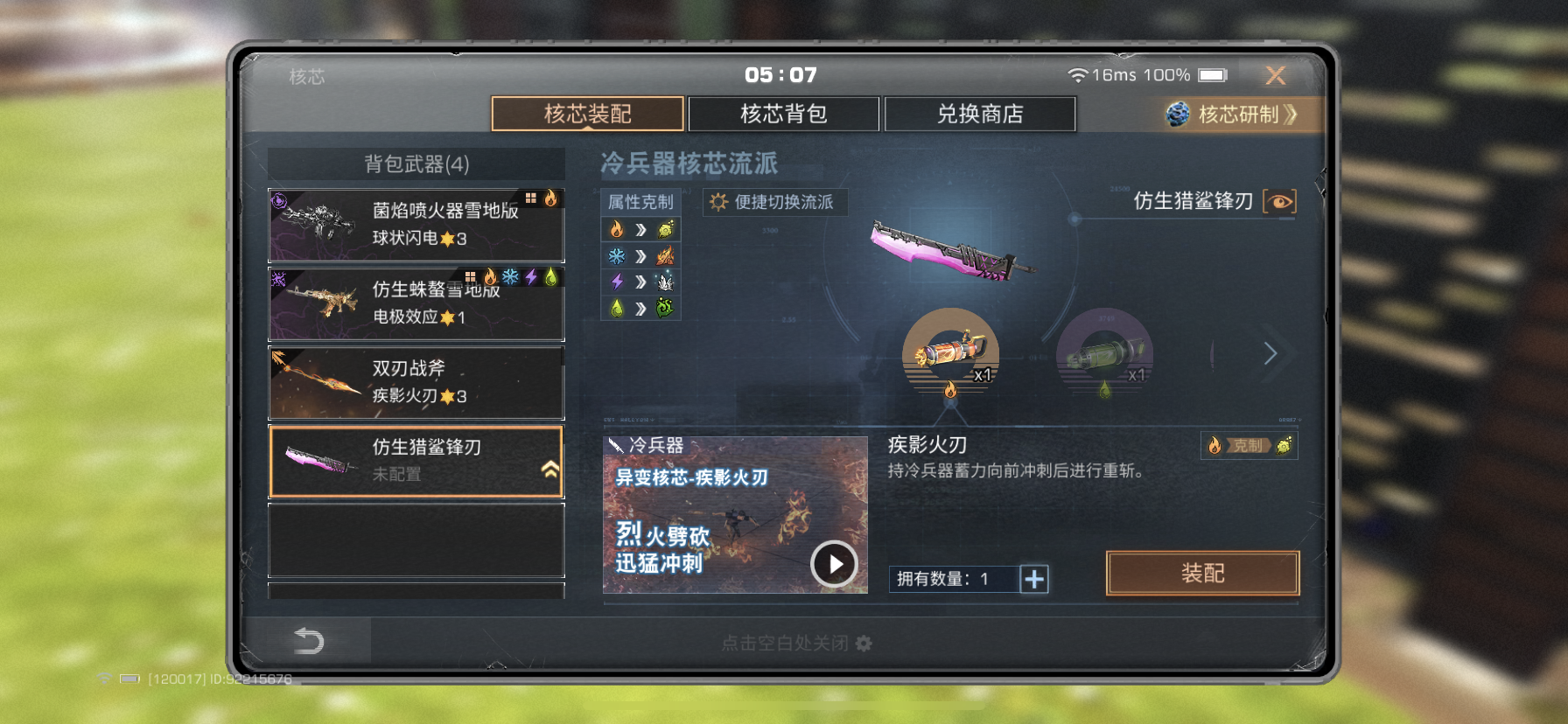This screenshot has width=1568, height=724.
Task: Switch to the 核心背包 tab
Action: coord(784,114)
